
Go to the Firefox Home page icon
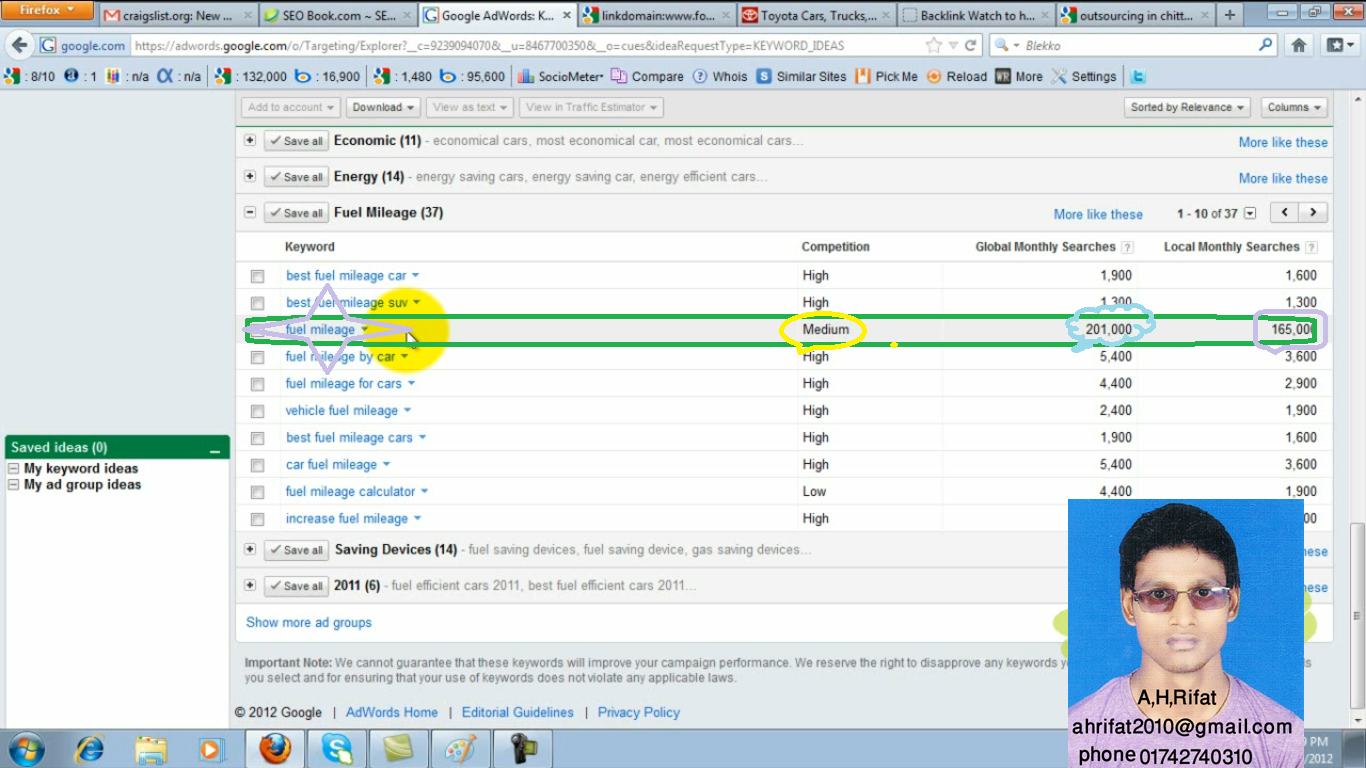1299,46
